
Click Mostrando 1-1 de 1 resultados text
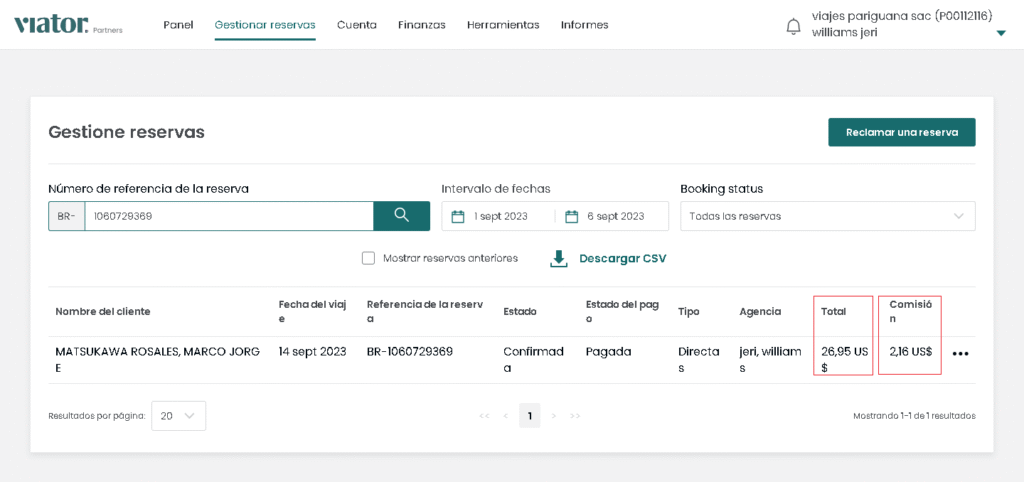tap(914, 415)
